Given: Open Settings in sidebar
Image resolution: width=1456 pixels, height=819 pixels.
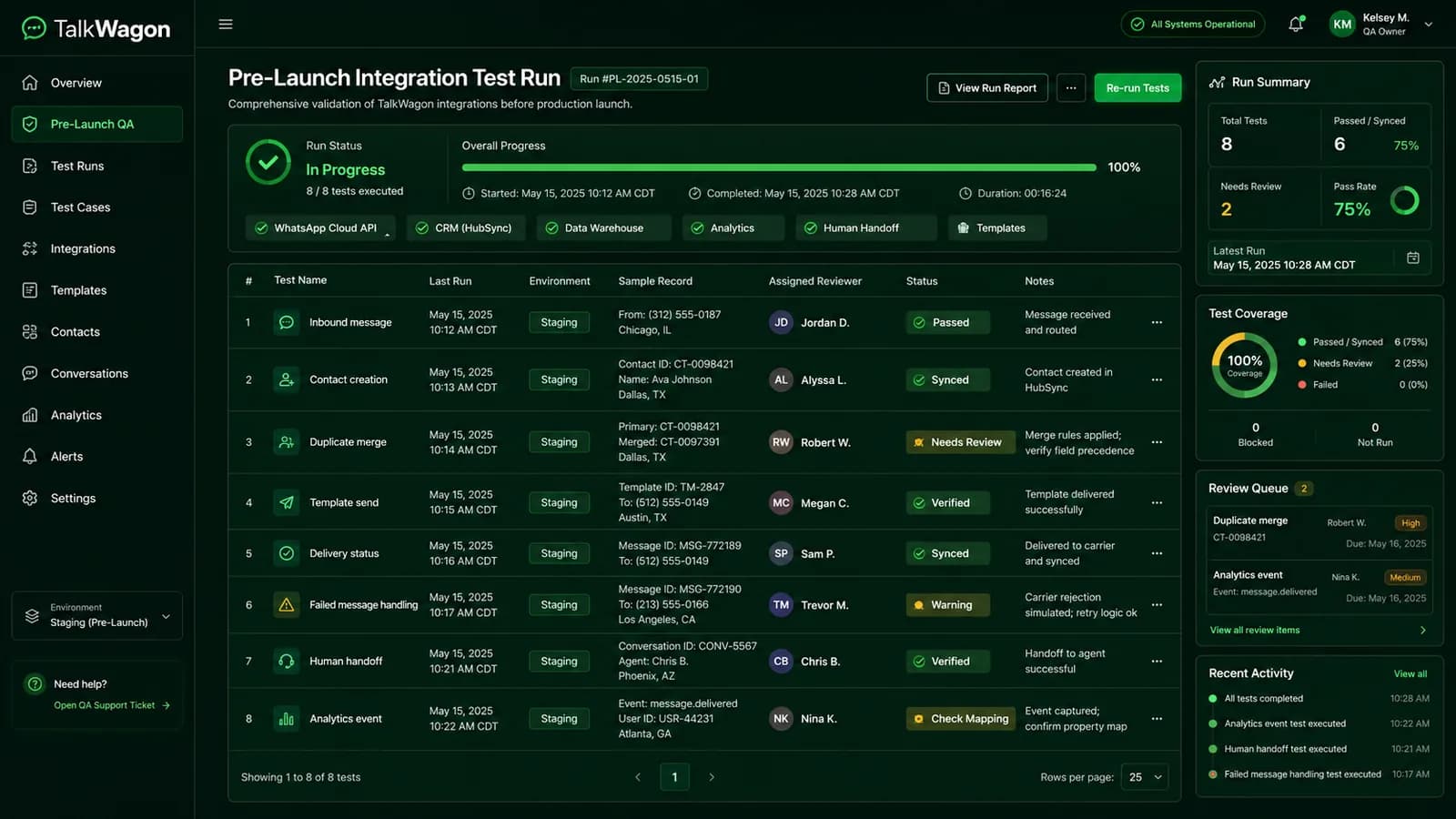Looking at the screenshot, I should point(97,499).
